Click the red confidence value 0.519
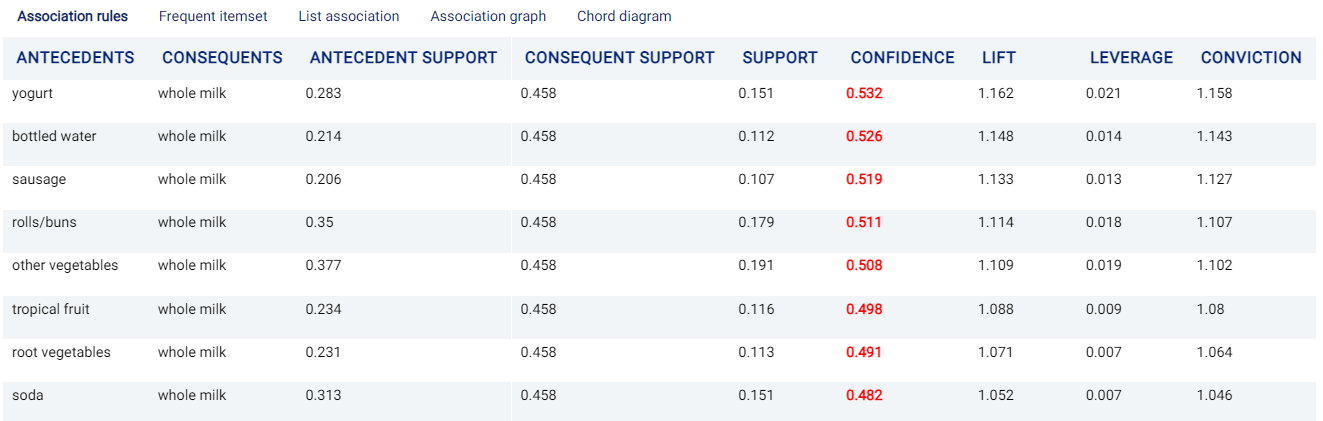Viewport: 1323px width, 421px height. pyautogui.click(x=864, y=179)
